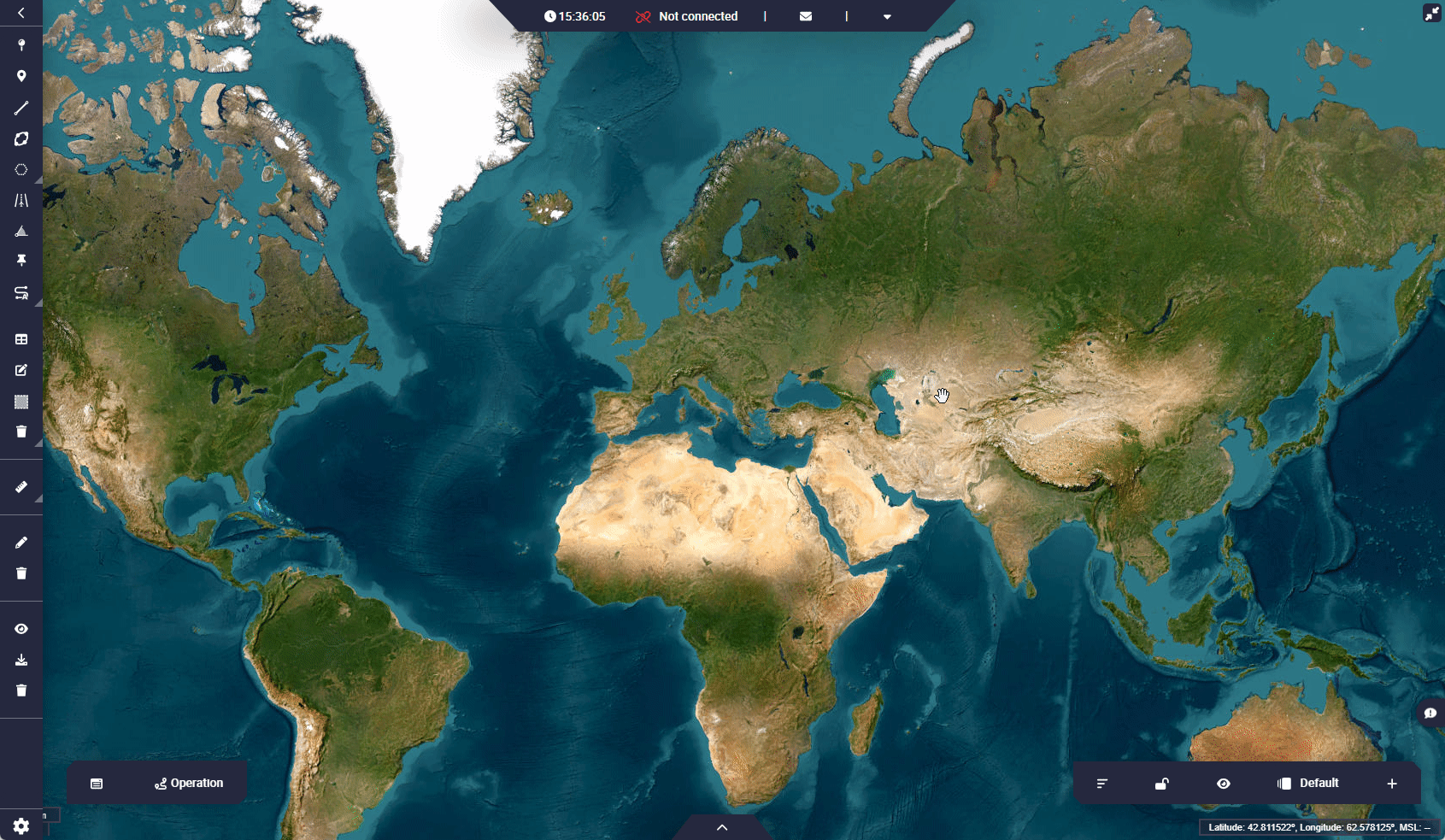Select the polygon area drawing tool

click(x=21, y=138)
